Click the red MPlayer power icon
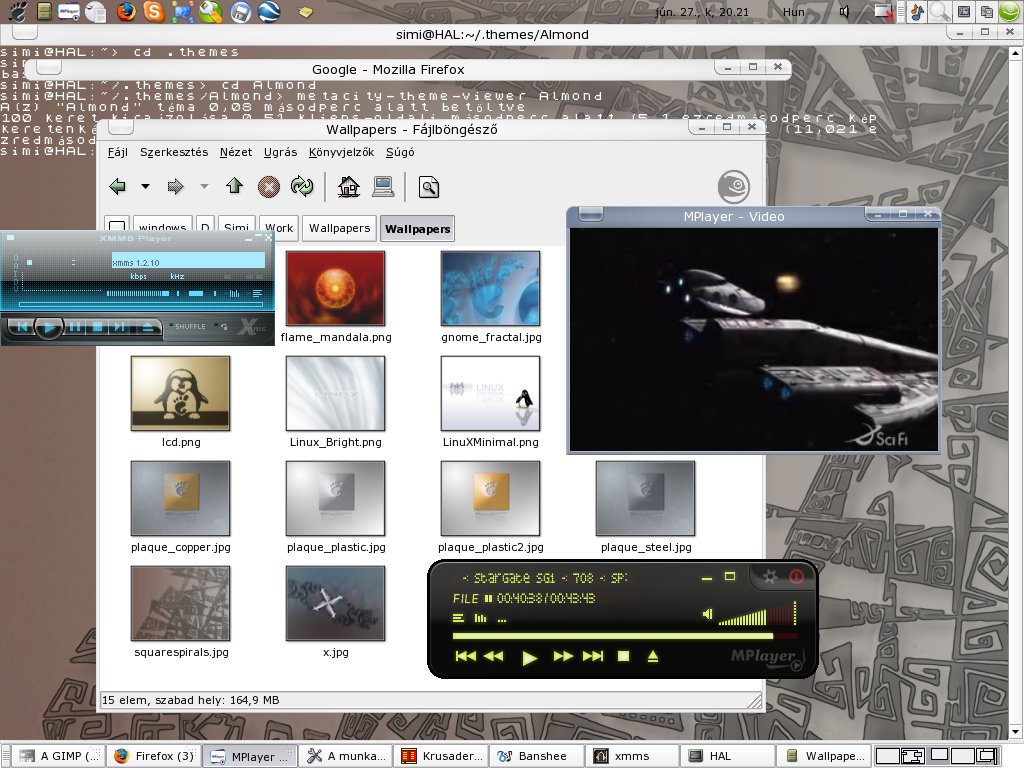Image resolution: width=1024 pixels, height=768 pixels. tap(796, 577)
